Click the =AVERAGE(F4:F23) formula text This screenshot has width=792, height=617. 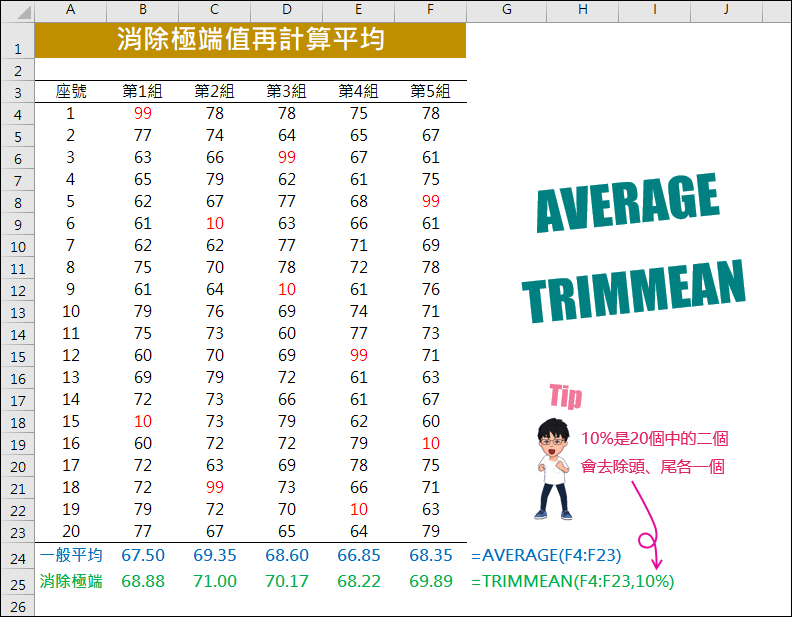546,555
